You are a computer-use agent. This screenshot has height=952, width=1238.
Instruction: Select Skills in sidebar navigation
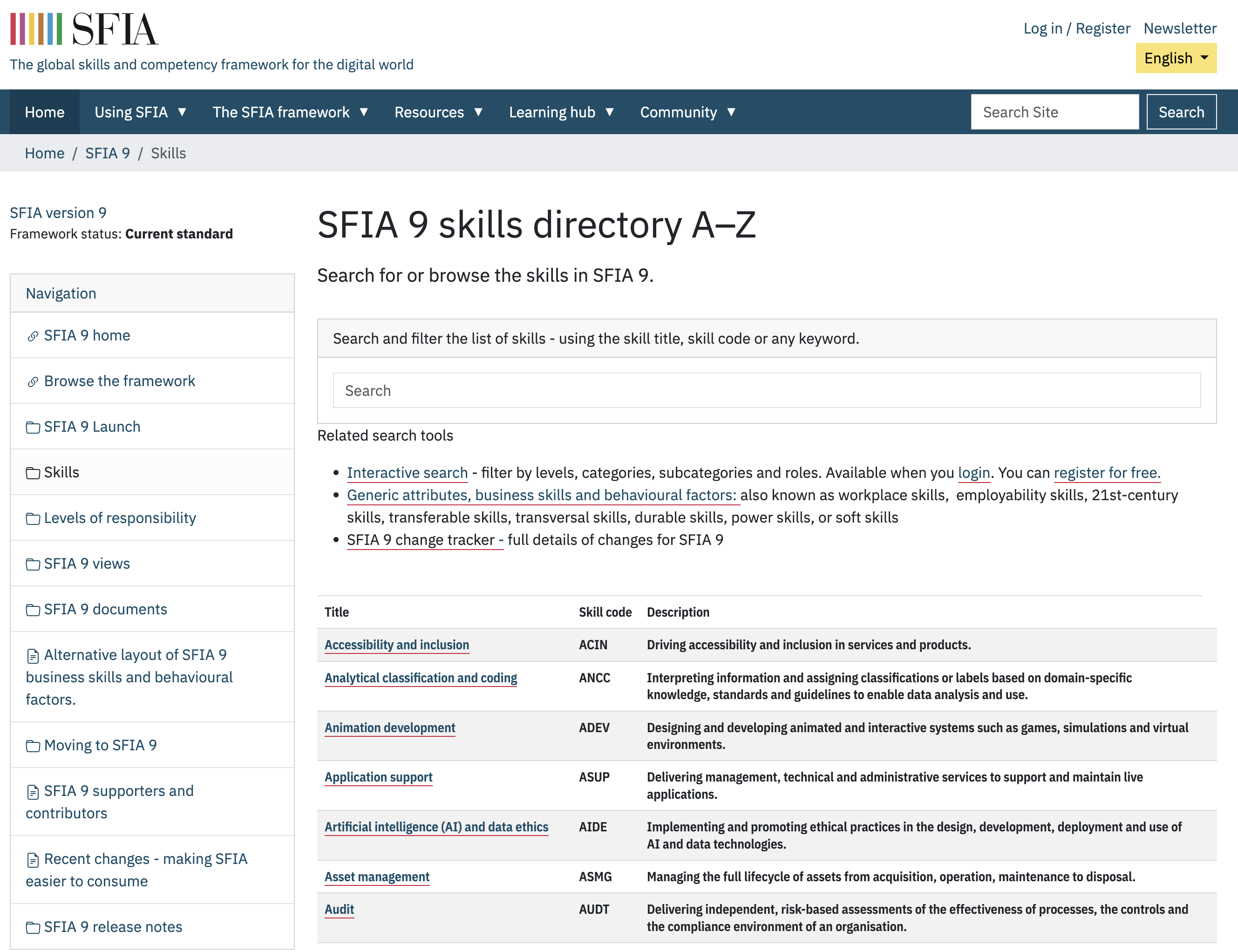pos(62,472)
